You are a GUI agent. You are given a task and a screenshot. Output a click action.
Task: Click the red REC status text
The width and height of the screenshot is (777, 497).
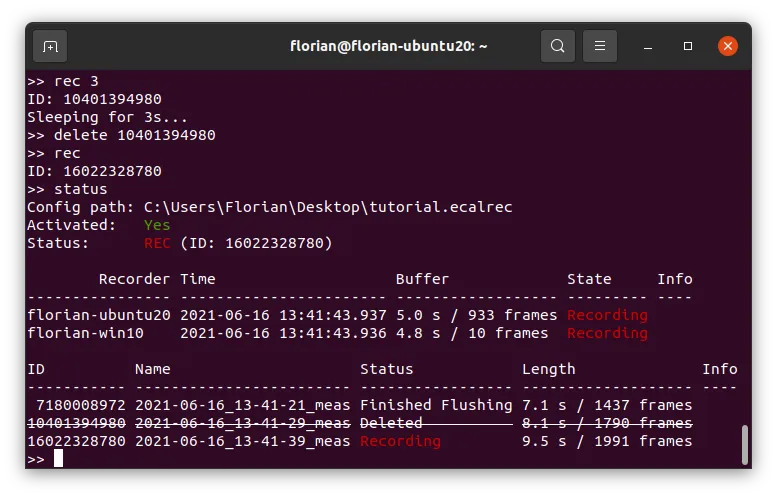click(x=157, y=243)
